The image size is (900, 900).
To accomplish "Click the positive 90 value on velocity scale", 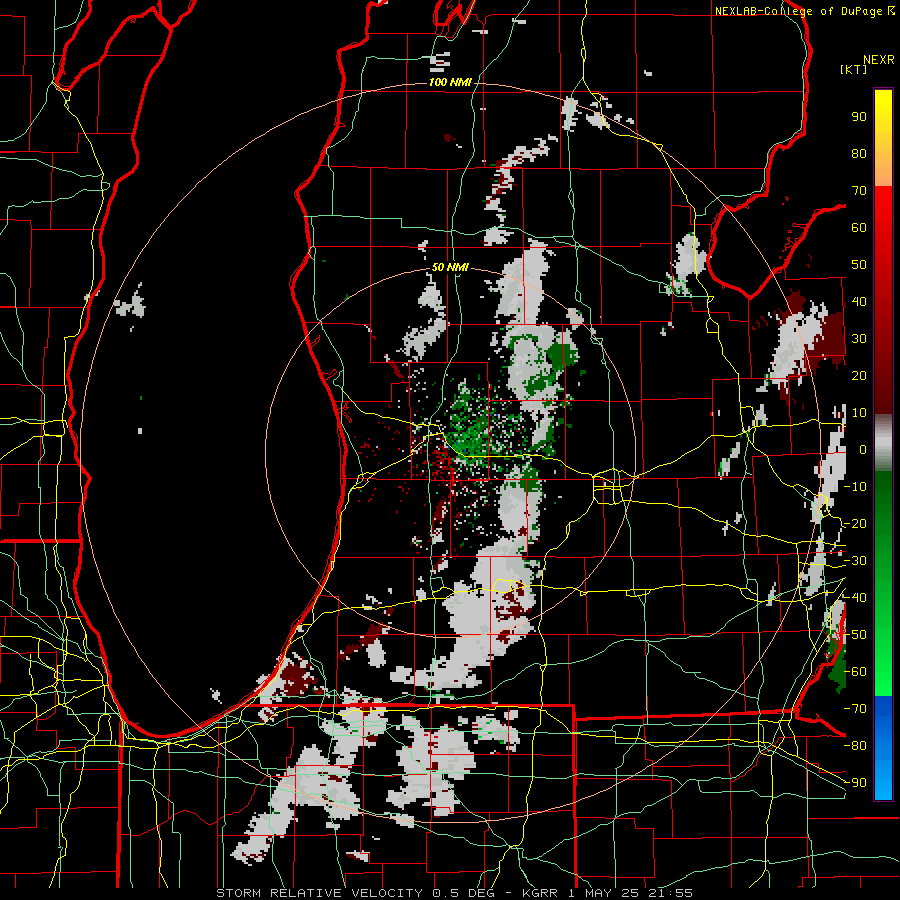I will 859,117.
